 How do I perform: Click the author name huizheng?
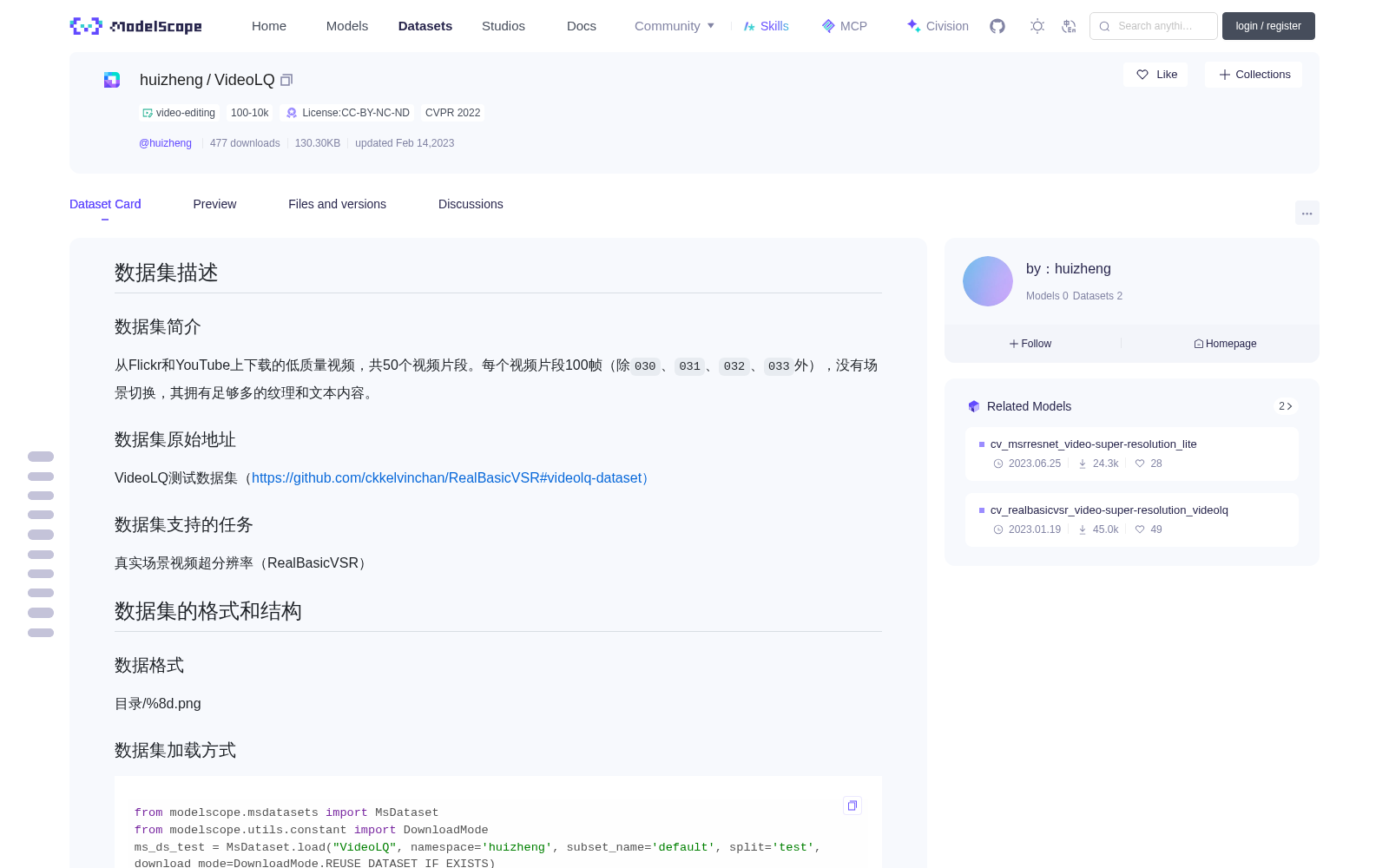click(x=1083, y=269)
